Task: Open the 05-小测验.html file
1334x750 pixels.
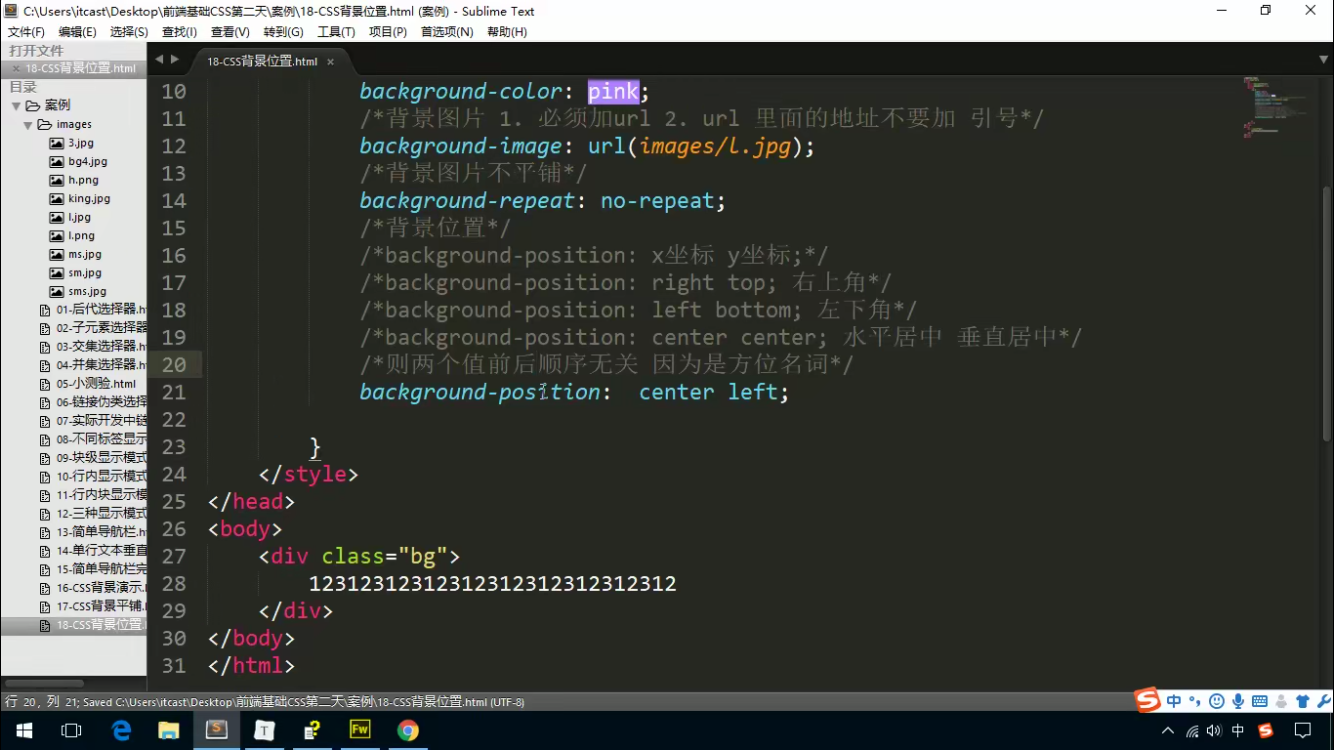Action: point(96,384)
